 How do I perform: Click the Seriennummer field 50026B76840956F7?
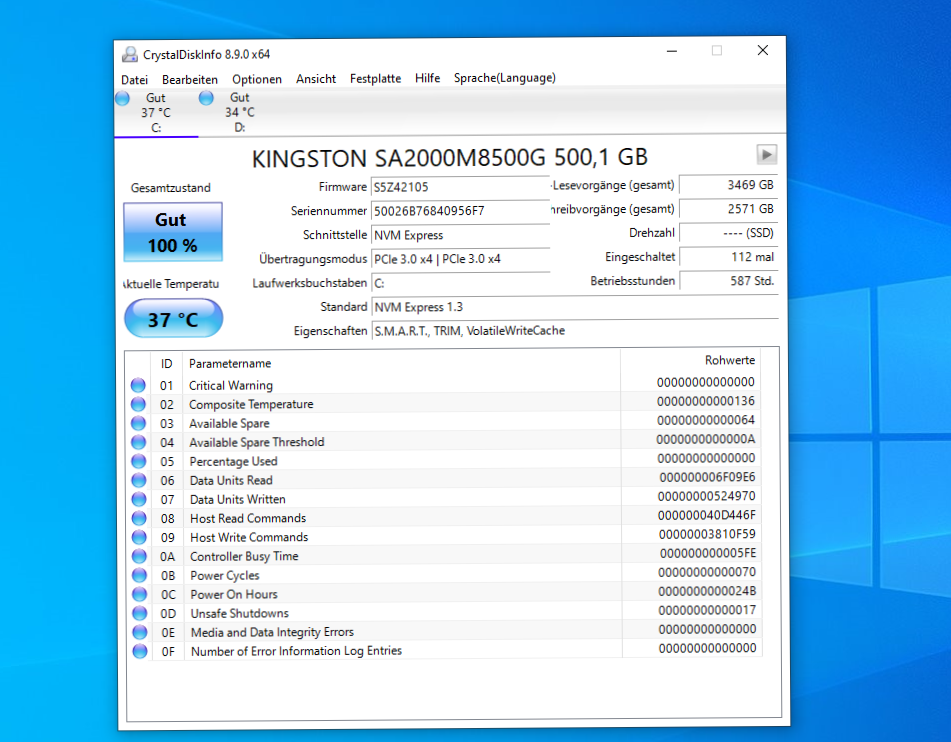click(460, 211)
